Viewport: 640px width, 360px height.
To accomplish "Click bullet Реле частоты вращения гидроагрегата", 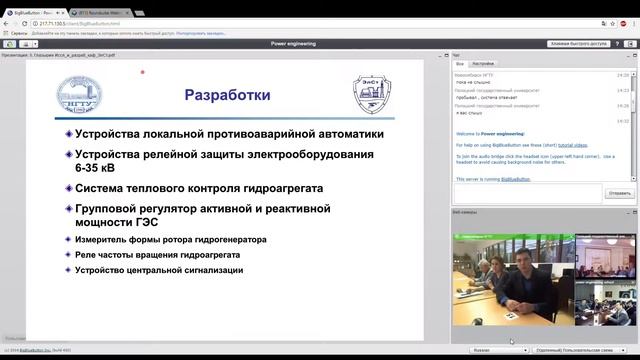I will (x=158, y=255).
